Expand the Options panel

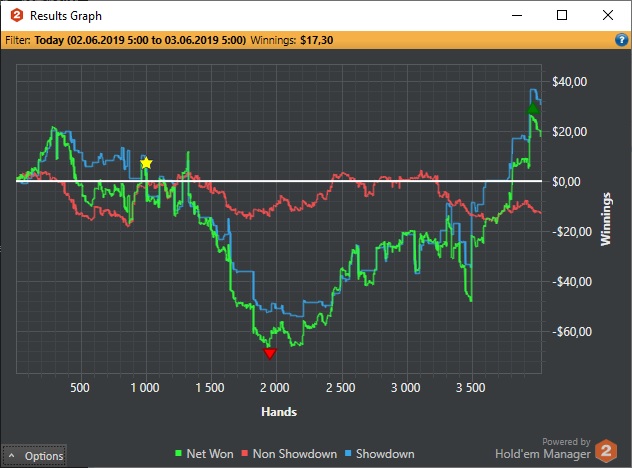click(x=35, y=456)
